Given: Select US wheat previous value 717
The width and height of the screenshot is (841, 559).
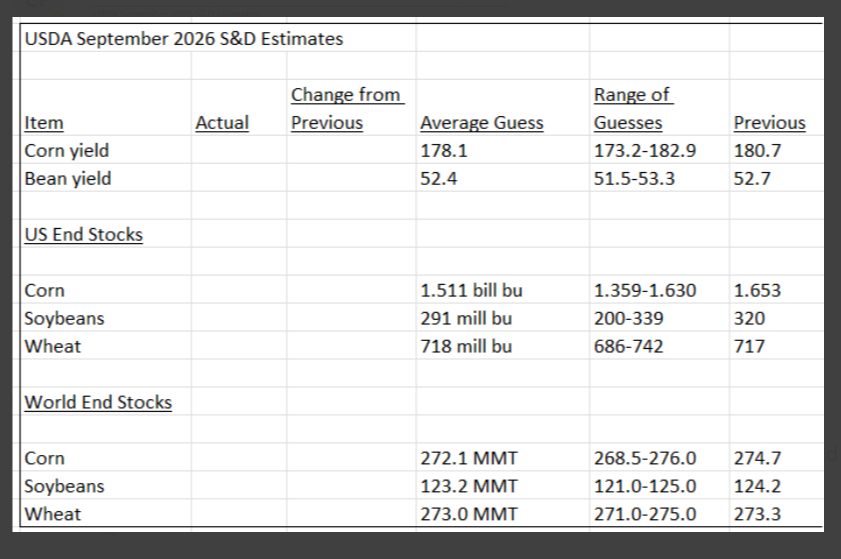Looking at the screenshot, I should (x=749, y=346).
